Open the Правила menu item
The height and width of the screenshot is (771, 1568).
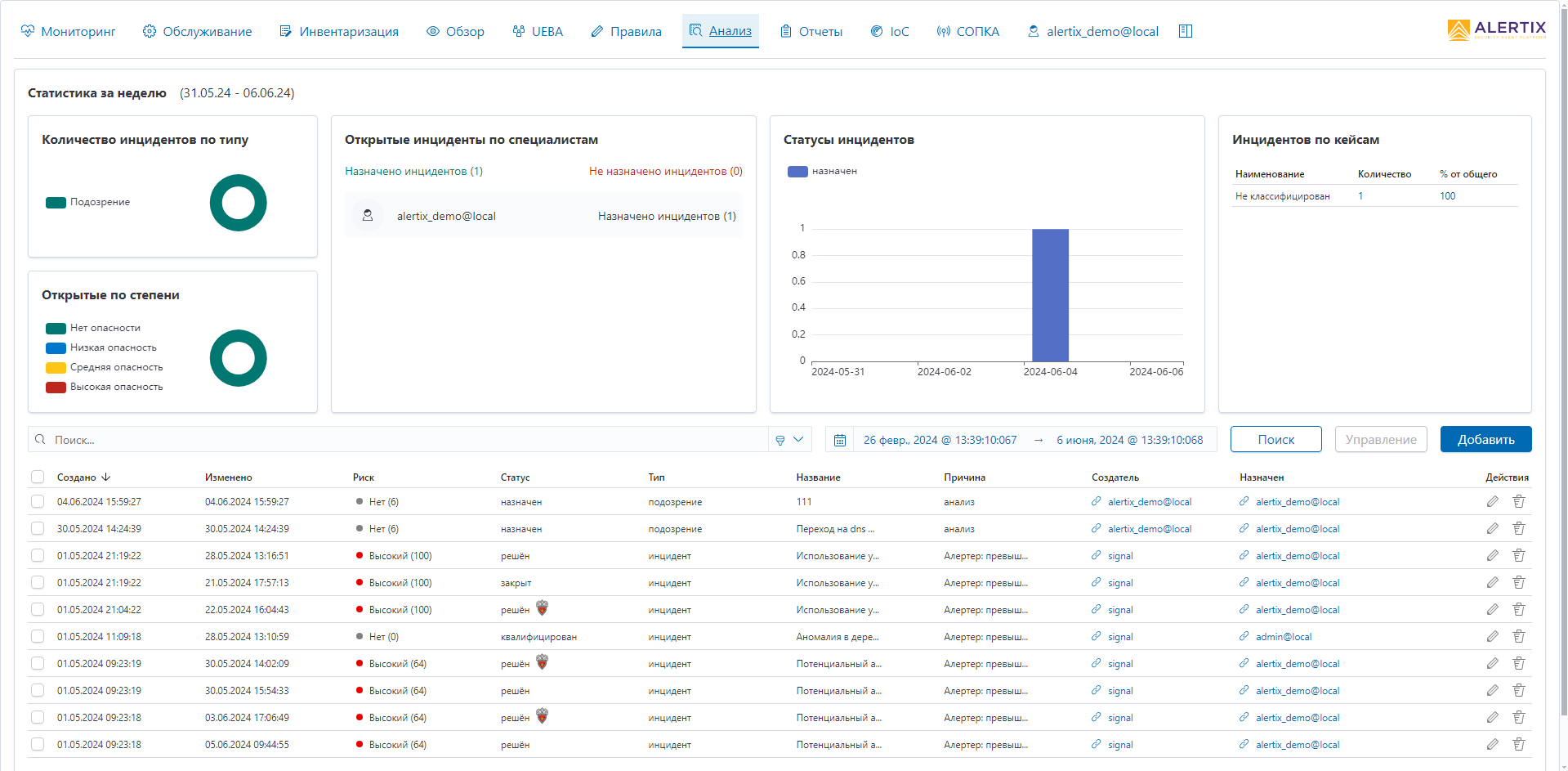pyautogui.click(x=627, y=31)
